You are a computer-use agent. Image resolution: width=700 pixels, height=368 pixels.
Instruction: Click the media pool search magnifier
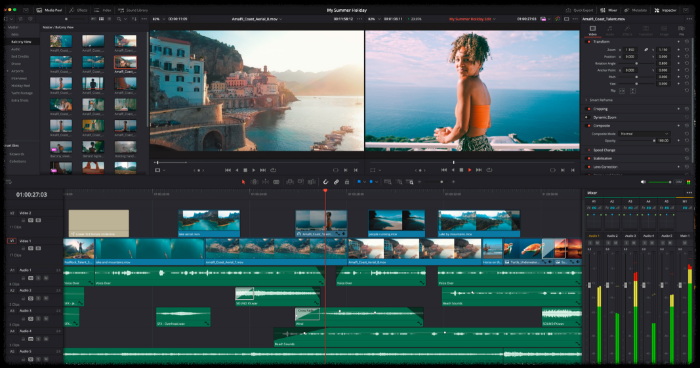pos(119,19)
